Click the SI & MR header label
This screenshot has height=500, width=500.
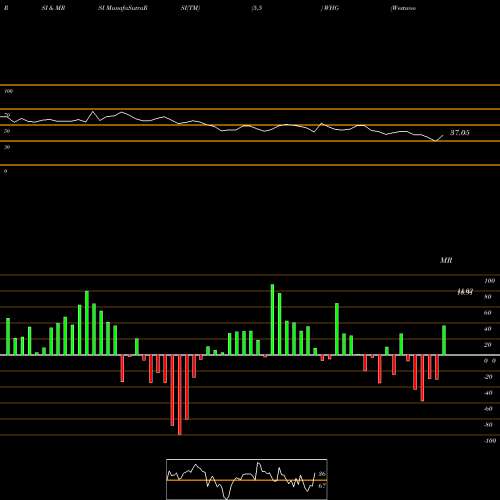(53, 8)
